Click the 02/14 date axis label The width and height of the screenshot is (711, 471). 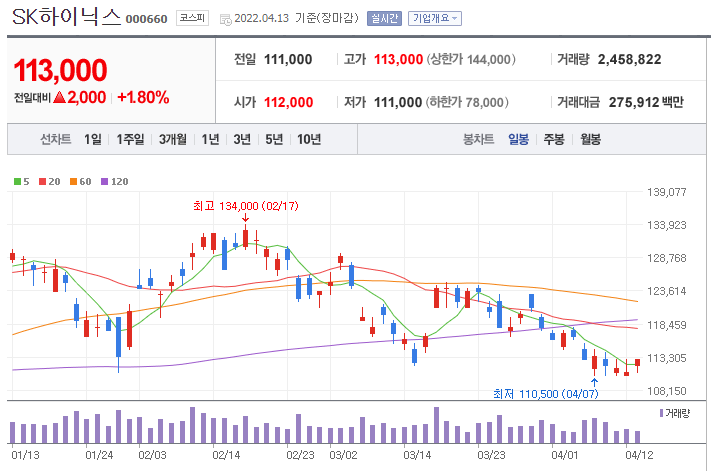pos(226,455)
